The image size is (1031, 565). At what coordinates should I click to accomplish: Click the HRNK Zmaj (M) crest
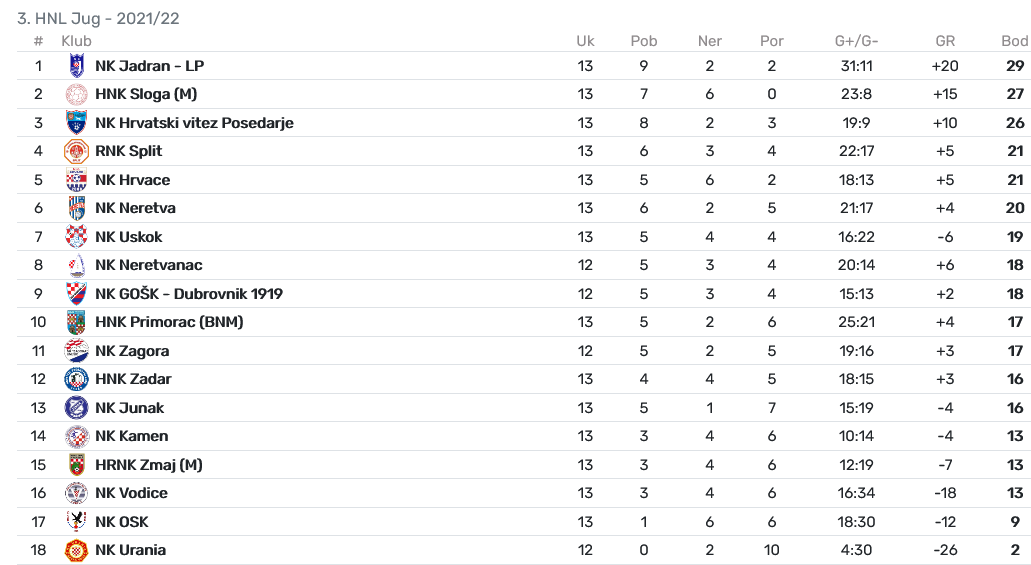(x=76, y=465)
